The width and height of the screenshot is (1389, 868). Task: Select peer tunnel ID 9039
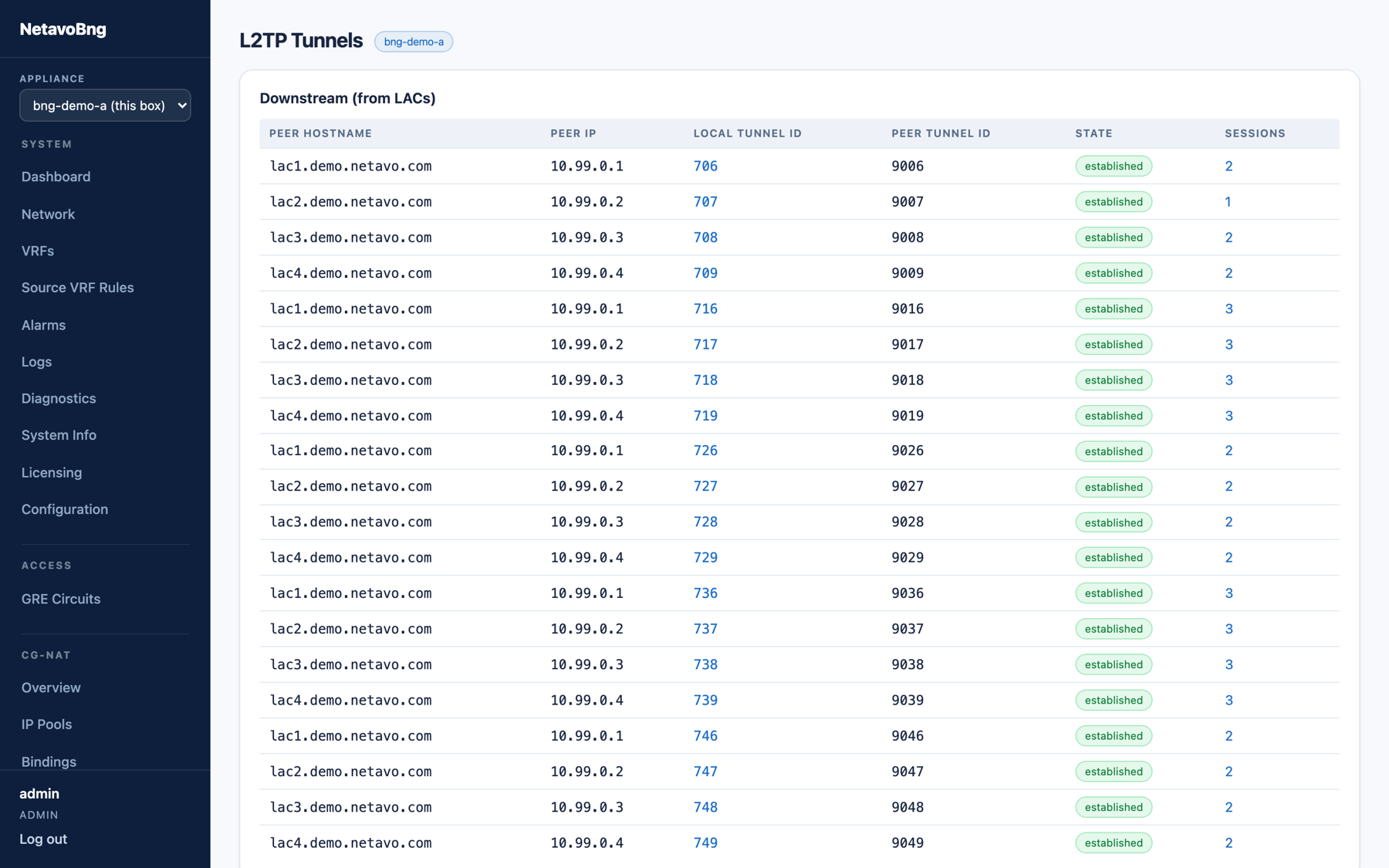tap(907, 701)
